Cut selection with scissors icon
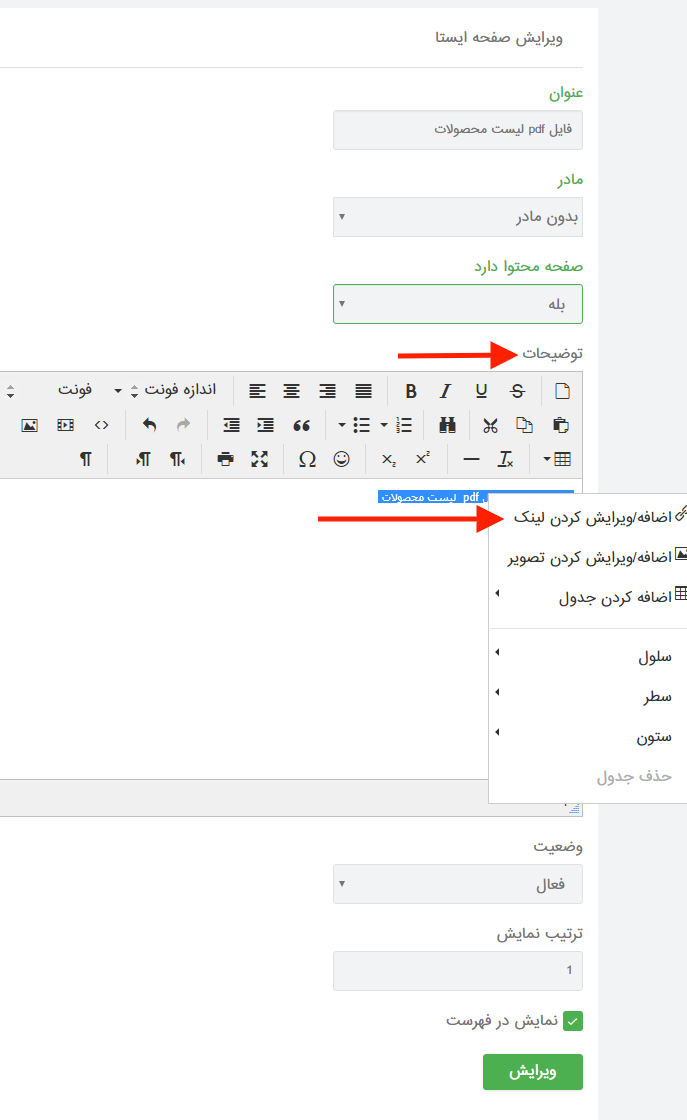The width and height of the screenshot is (687, 1120). pos(490,425)
